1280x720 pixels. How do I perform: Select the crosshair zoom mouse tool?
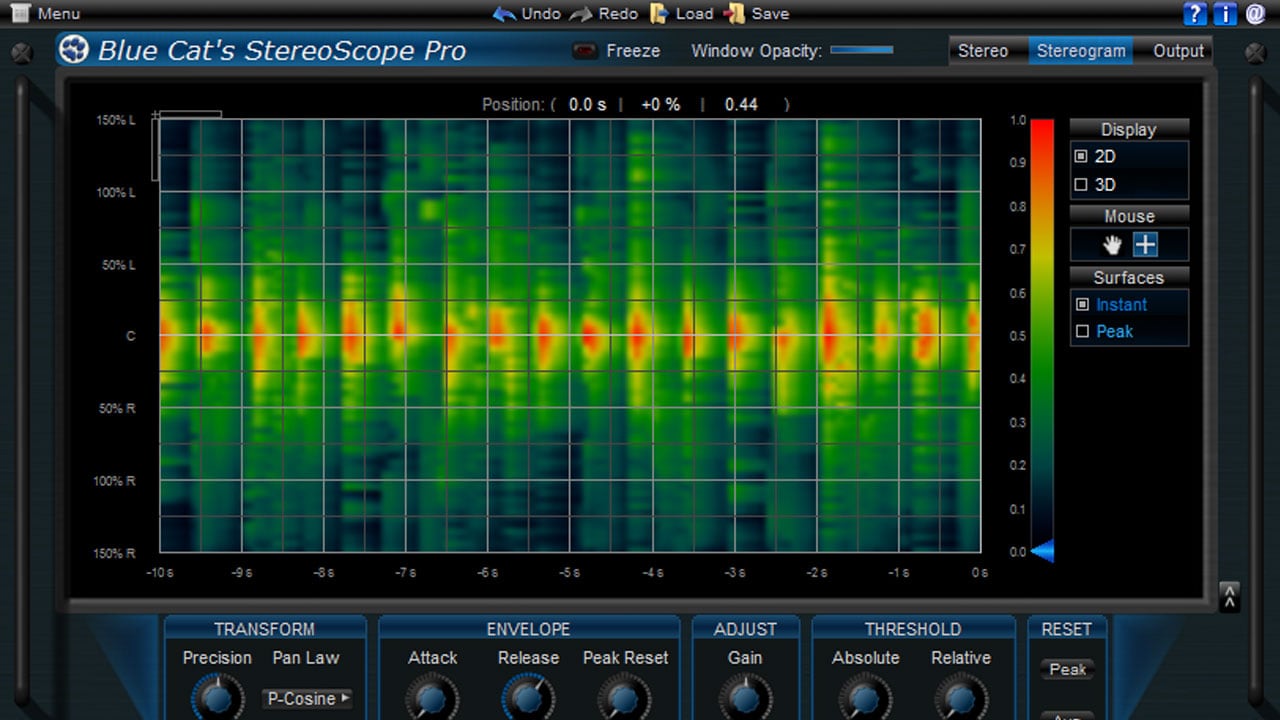coord(1145,244)
